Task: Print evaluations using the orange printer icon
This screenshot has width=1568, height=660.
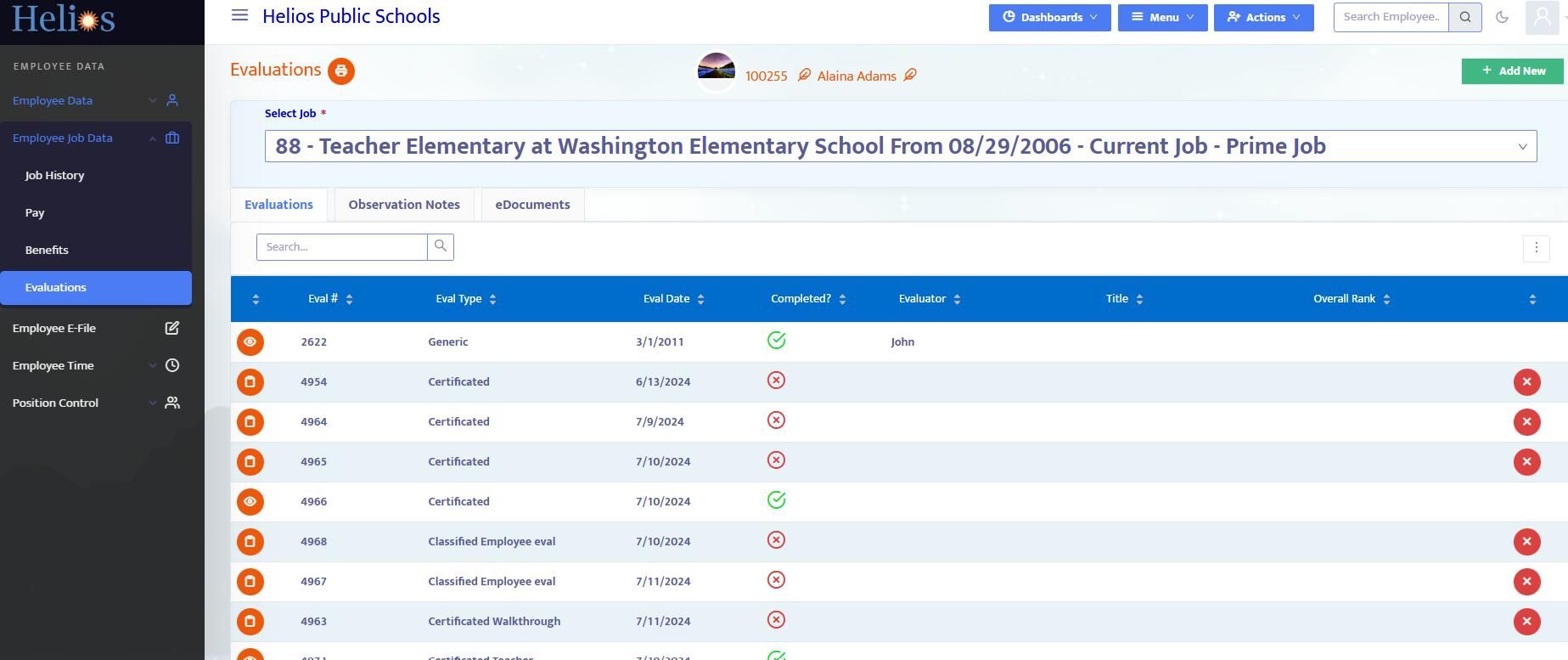Action: point(341,71)
